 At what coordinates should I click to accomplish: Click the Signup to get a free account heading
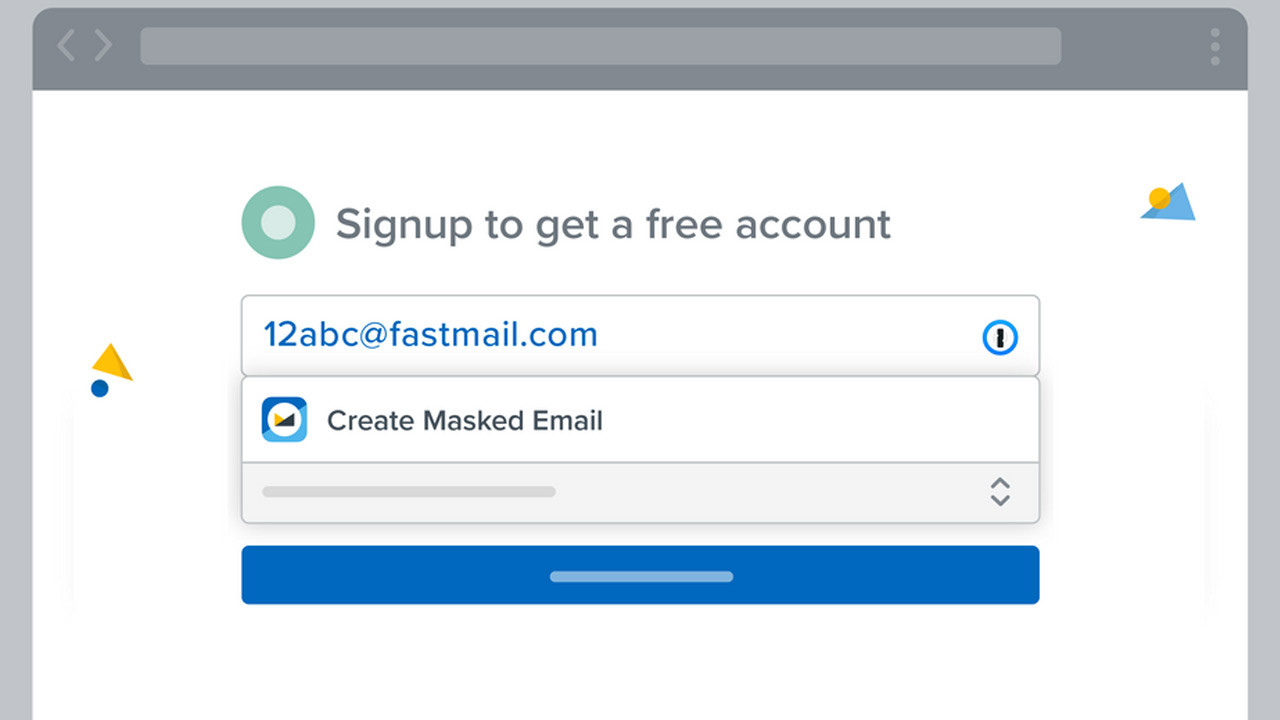[613, 225]
